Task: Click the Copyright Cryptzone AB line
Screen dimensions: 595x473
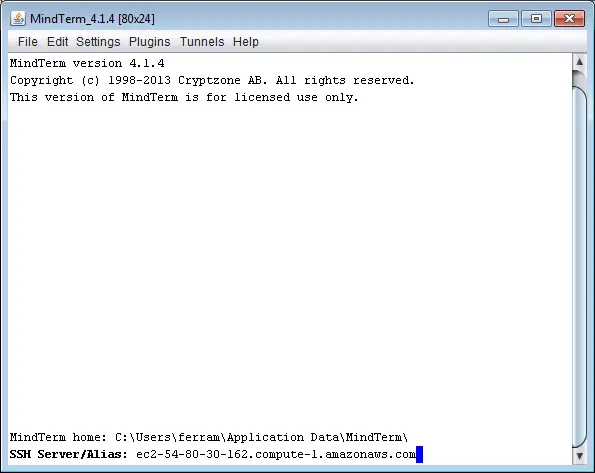Action: pyautogui.click(x=212, y=80)
